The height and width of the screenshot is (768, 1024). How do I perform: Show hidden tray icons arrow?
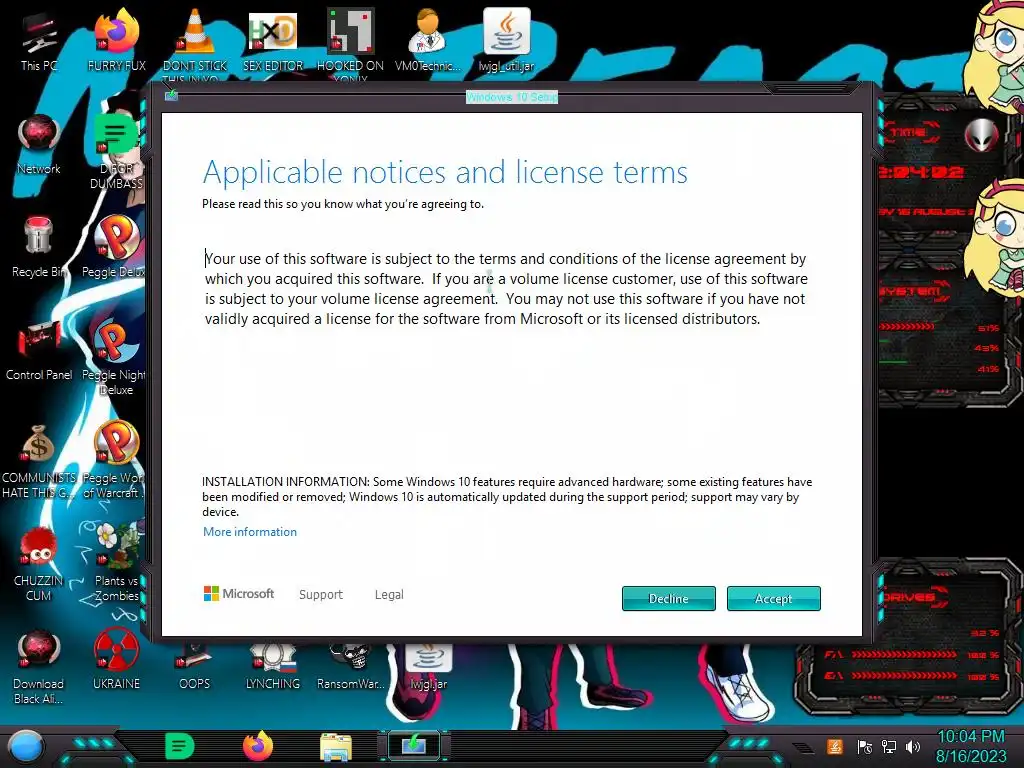[x=803, y=748]
